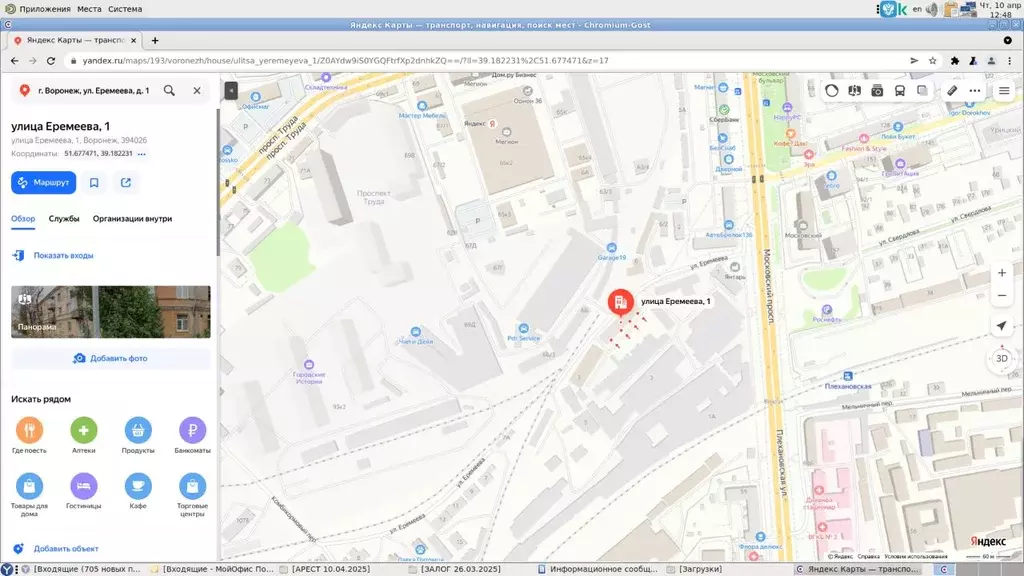Open the Yandex Maps hamburger menu
Image resolution: width=1024 pixels, height=576 pixels.
click(x=1004, y=91)
